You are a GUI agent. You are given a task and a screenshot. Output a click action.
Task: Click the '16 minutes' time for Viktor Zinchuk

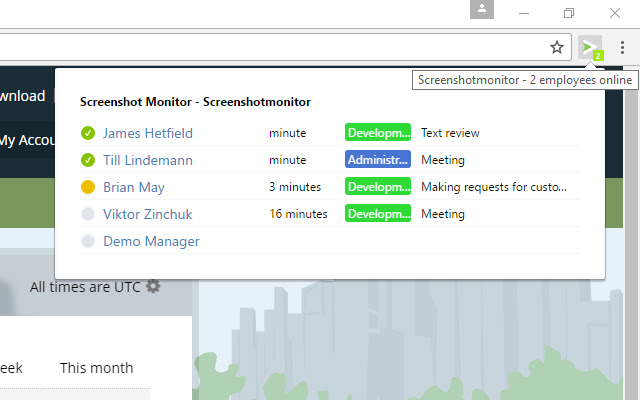pos(298,214)
